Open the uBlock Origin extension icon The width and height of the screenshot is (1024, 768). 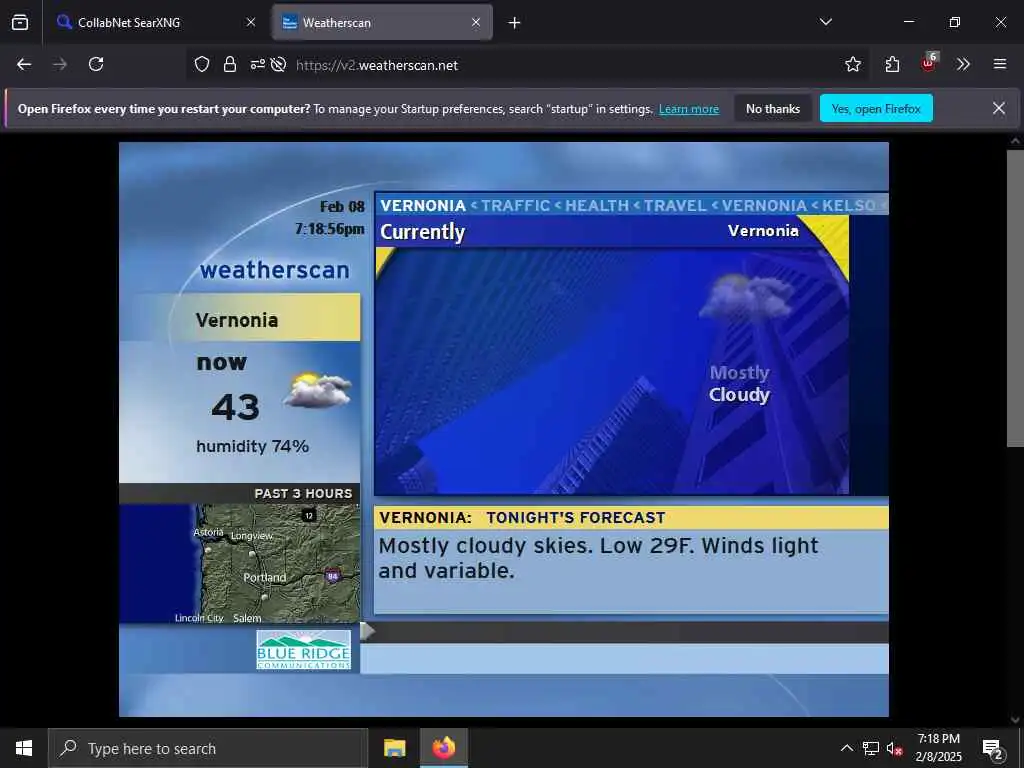[929, 63]
